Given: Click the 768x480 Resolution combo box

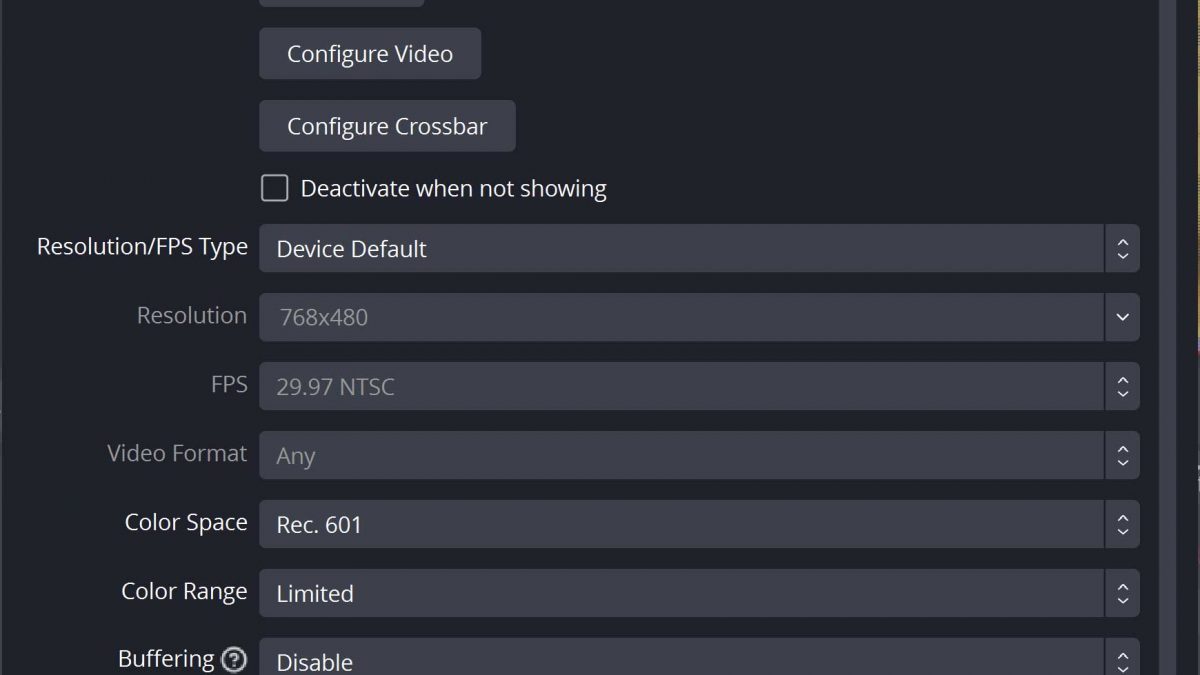Looking at the screenshot, I should 680,317.
